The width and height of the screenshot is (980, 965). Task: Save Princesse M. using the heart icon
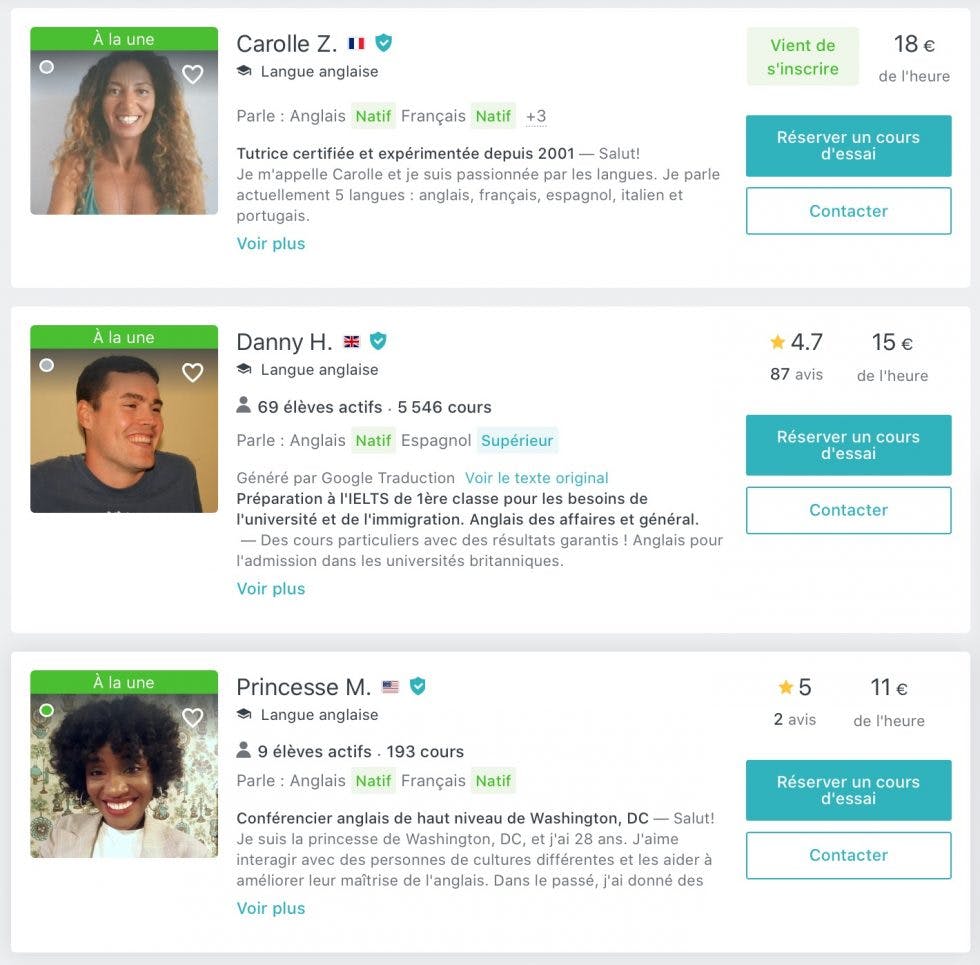pos(193,717)
